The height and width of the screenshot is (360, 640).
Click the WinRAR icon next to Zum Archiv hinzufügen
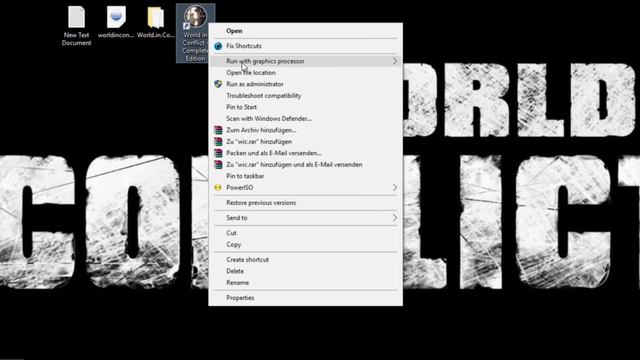point(218,130)
